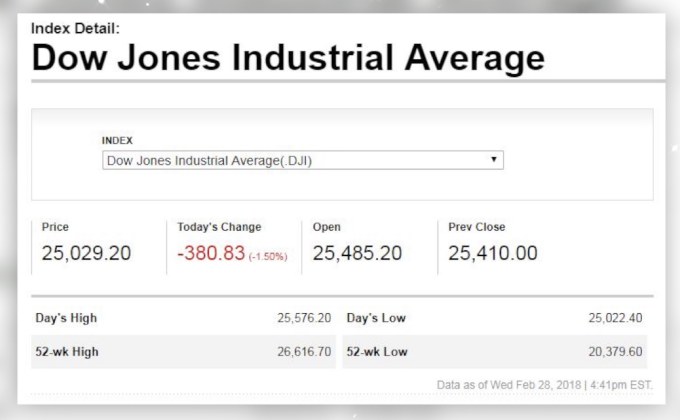This screenshot has height=420, width=680.
Task: Click the Data as of timestamp text
Action: (x=544, y=385)
